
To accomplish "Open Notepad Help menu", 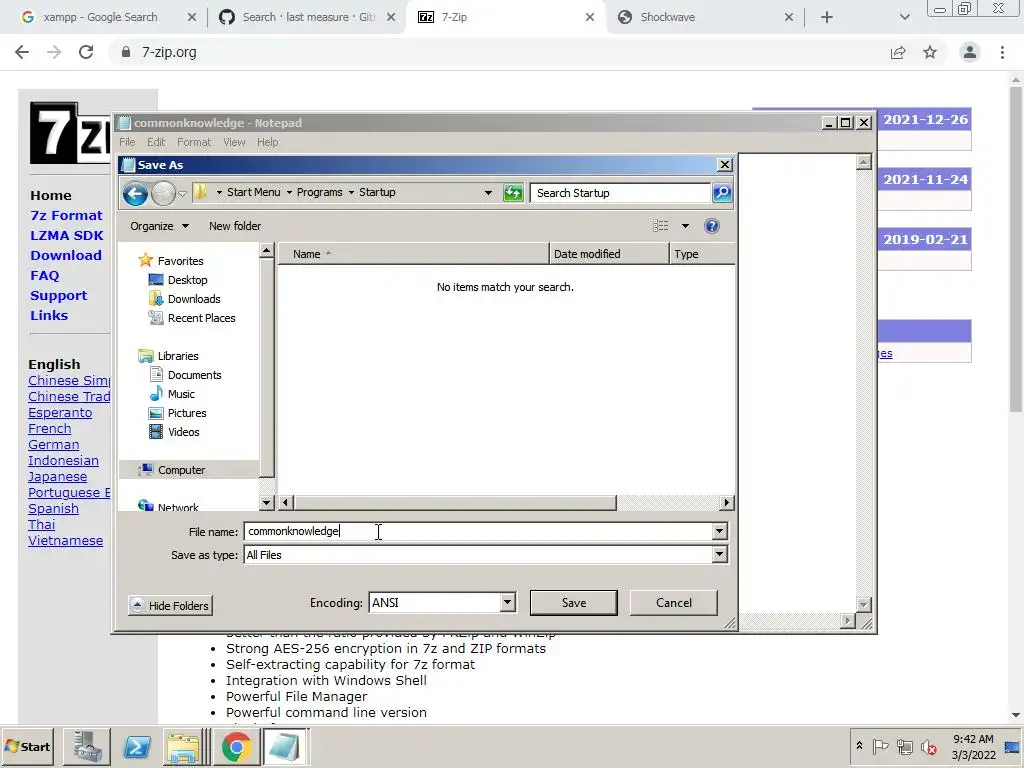I will (267, 142).
